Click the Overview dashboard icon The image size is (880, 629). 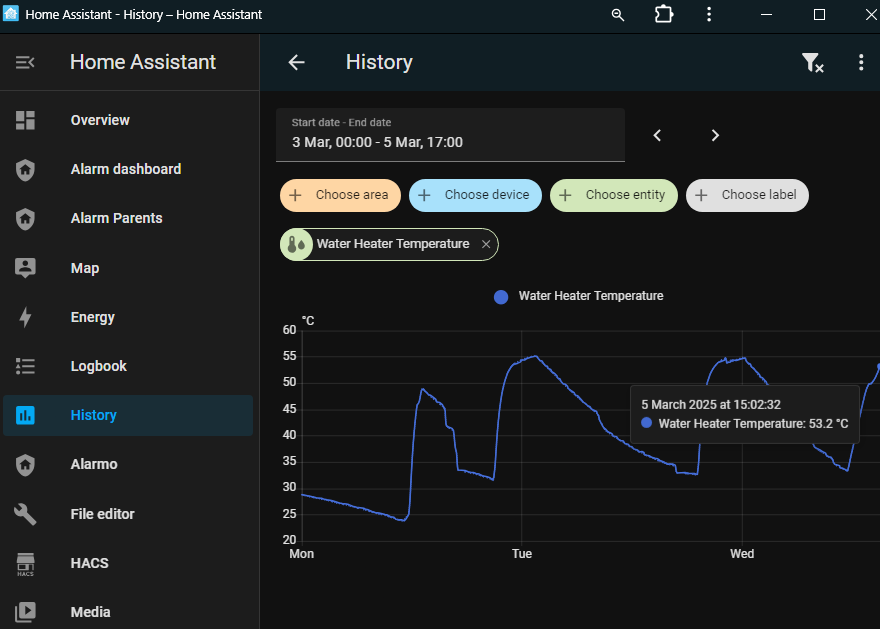(x=25, y=120)
